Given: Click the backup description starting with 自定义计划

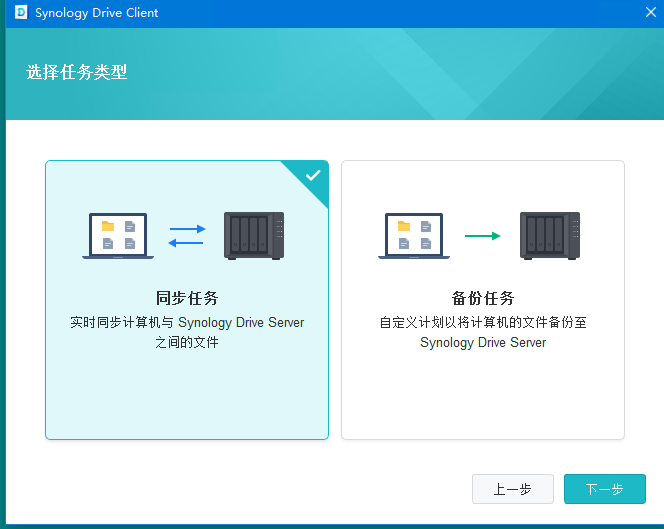Looking at the screenshot, I should [x=483, y=332].
